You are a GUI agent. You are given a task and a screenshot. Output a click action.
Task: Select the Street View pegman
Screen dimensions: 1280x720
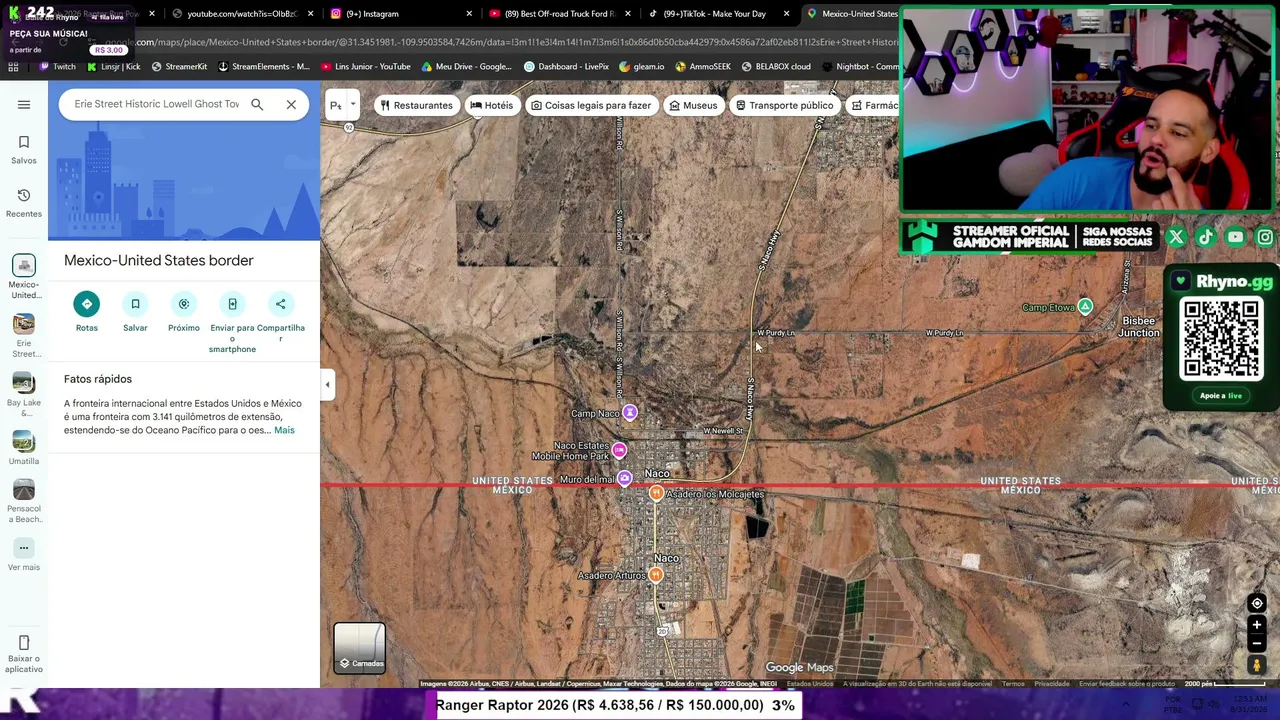pyautogui.click(x=1257, y=665)
